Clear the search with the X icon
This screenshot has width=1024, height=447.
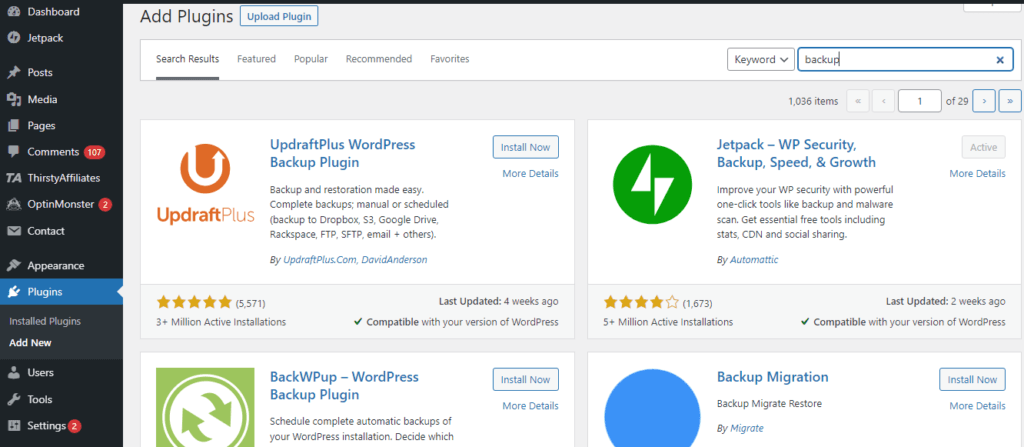pos(1000,59)
